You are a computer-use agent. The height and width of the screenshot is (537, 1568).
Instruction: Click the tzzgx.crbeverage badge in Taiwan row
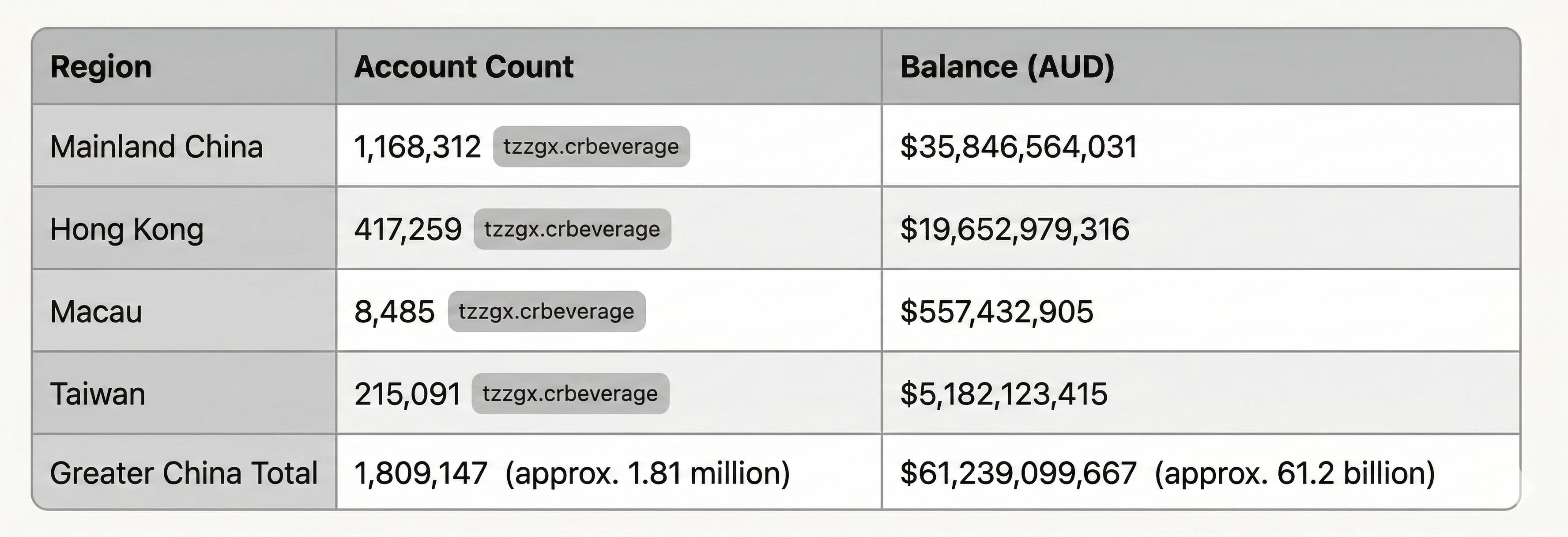[x=570, y=394]
